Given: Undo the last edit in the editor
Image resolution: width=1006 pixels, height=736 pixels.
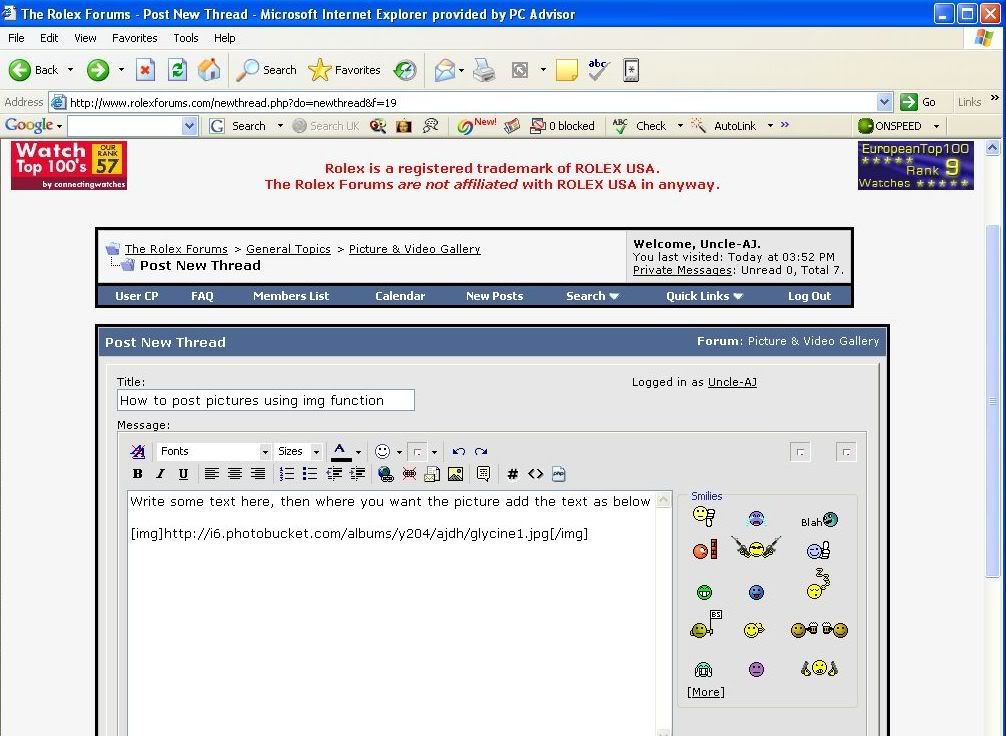Looking at the screenshot, I should (458, 452).
